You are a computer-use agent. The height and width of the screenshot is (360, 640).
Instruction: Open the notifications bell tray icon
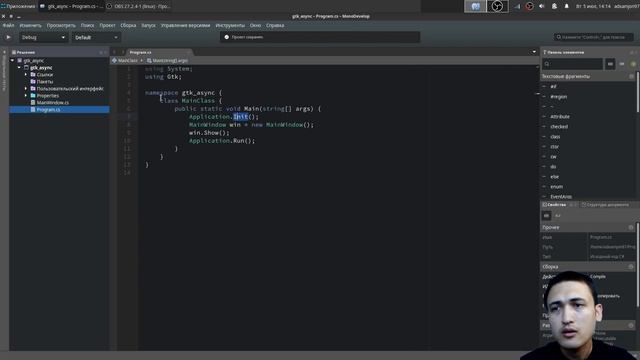click(x=567, y=6)
